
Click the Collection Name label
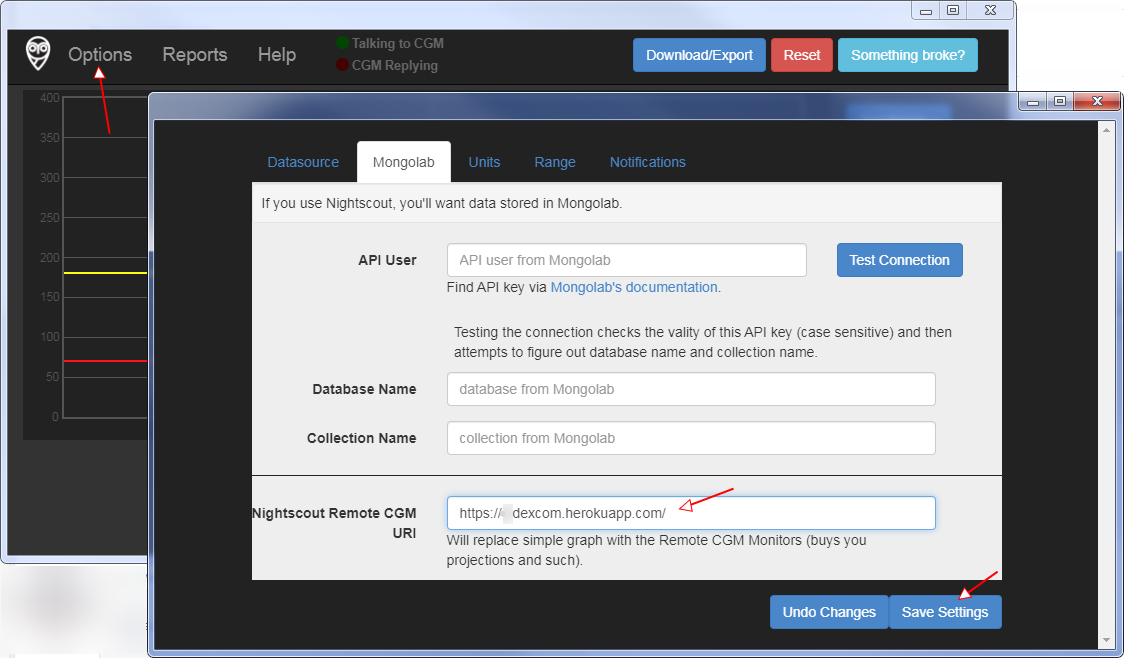[361, 438]
